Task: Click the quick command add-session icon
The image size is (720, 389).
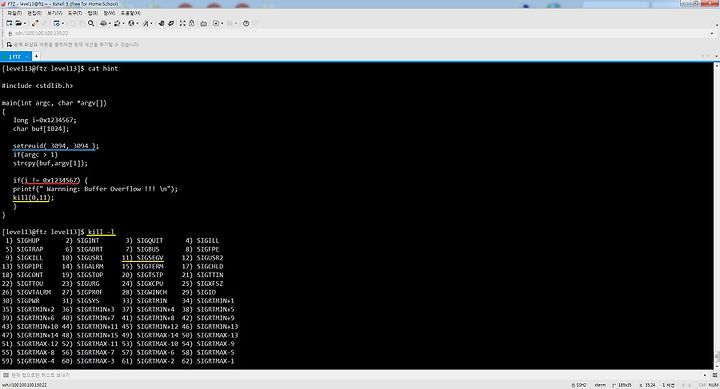Action: [x=9, y=45]
